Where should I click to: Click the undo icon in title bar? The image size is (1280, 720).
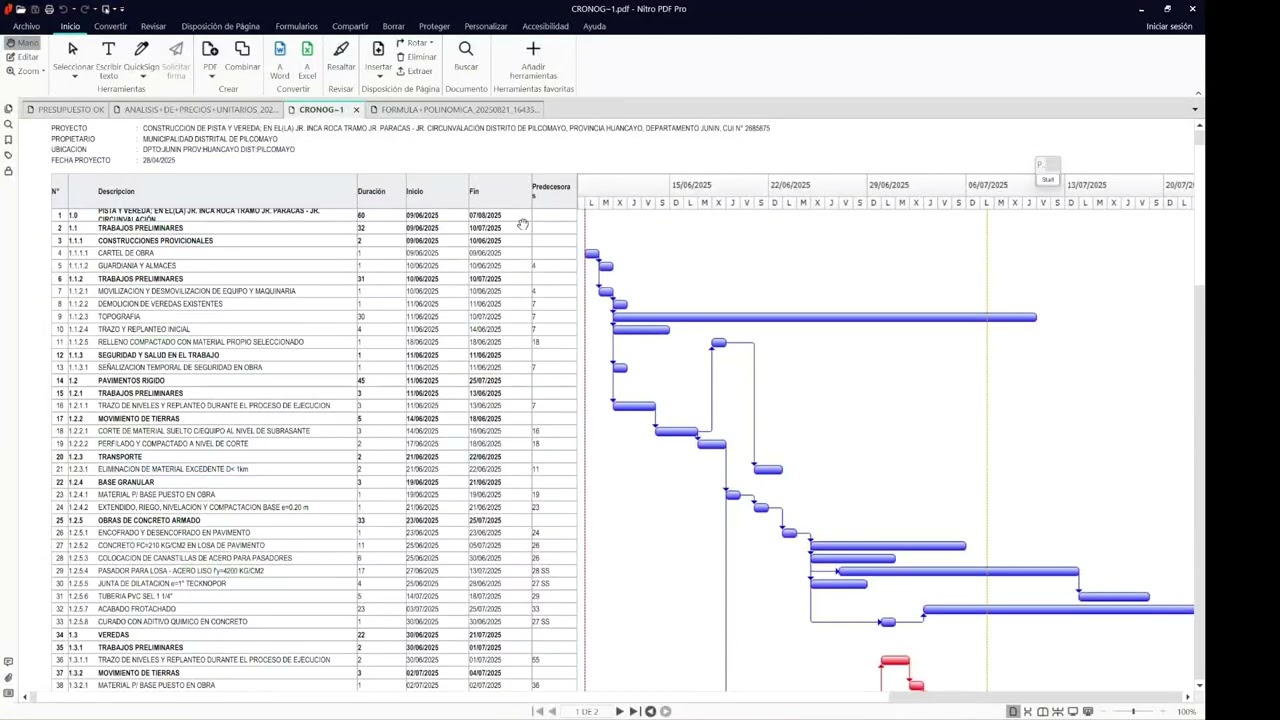point(64,9)
